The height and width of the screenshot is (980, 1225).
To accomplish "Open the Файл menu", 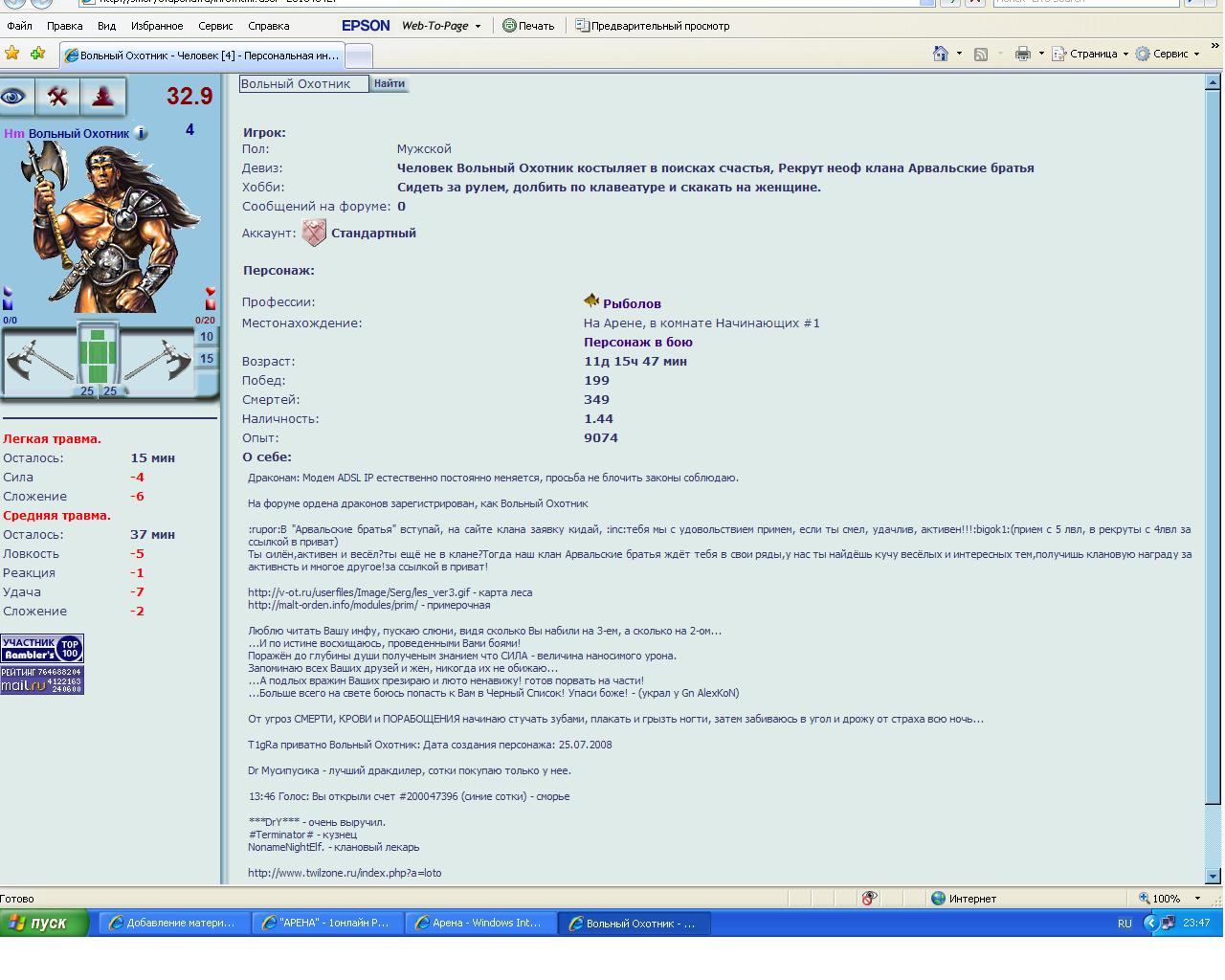I will click(19, 26).
